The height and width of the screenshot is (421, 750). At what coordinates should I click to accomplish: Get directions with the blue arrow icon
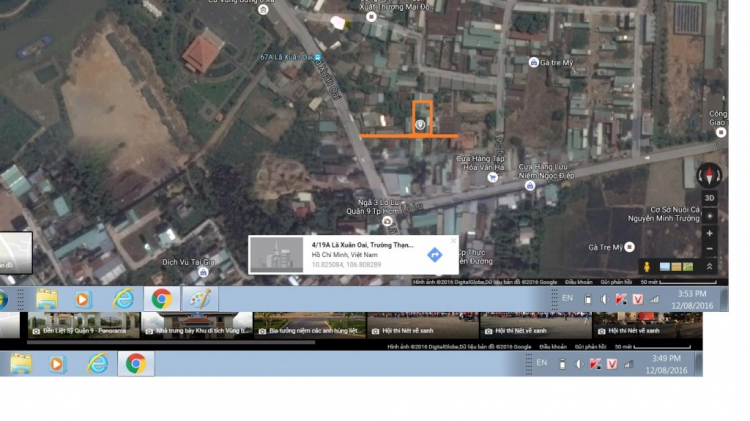click(434, 255)
